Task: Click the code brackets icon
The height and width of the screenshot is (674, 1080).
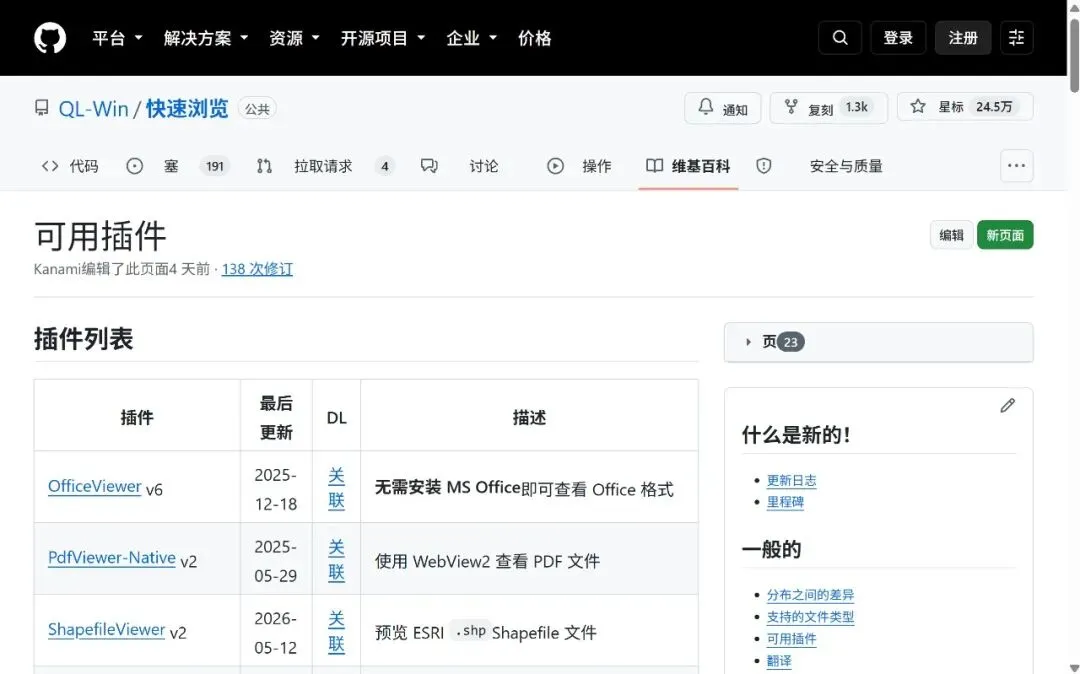Action: (50, 166)
